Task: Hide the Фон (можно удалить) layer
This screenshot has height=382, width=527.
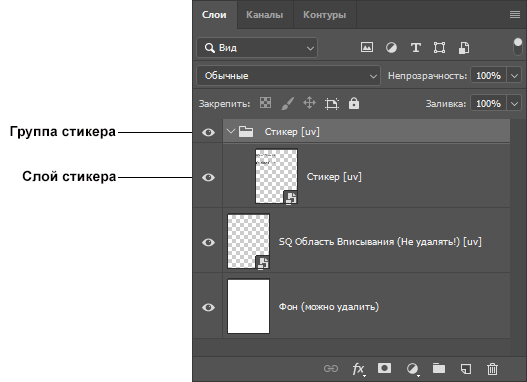Action: 208,307
